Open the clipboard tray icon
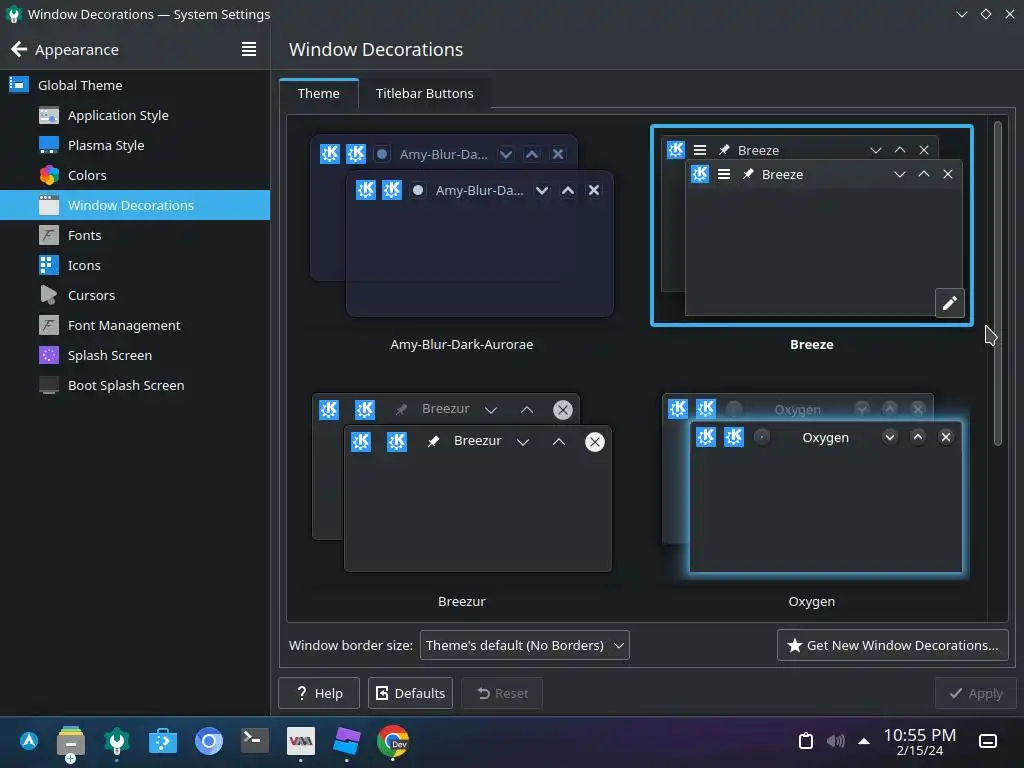Screen dimensions: 1024x768 pyautogui.click(x=806, y=741)
